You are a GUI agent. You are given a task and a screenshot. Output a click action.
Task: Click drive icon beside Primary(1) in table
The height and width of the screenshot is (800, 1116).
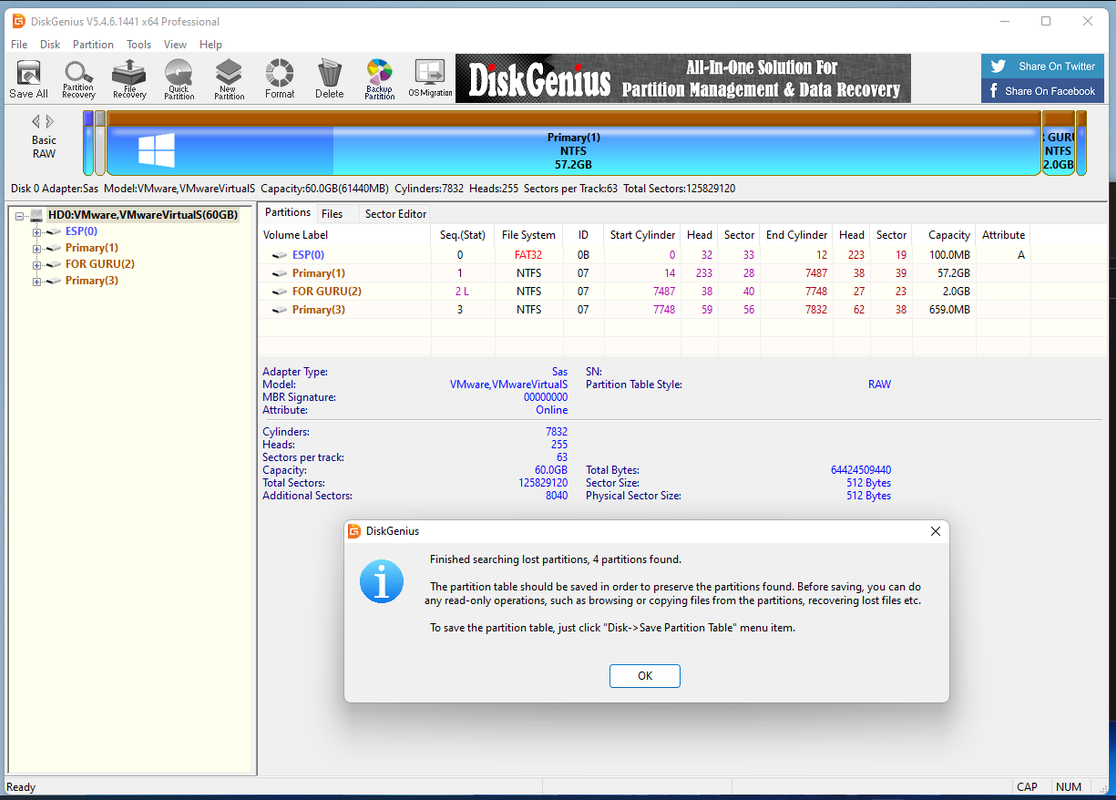280,273
